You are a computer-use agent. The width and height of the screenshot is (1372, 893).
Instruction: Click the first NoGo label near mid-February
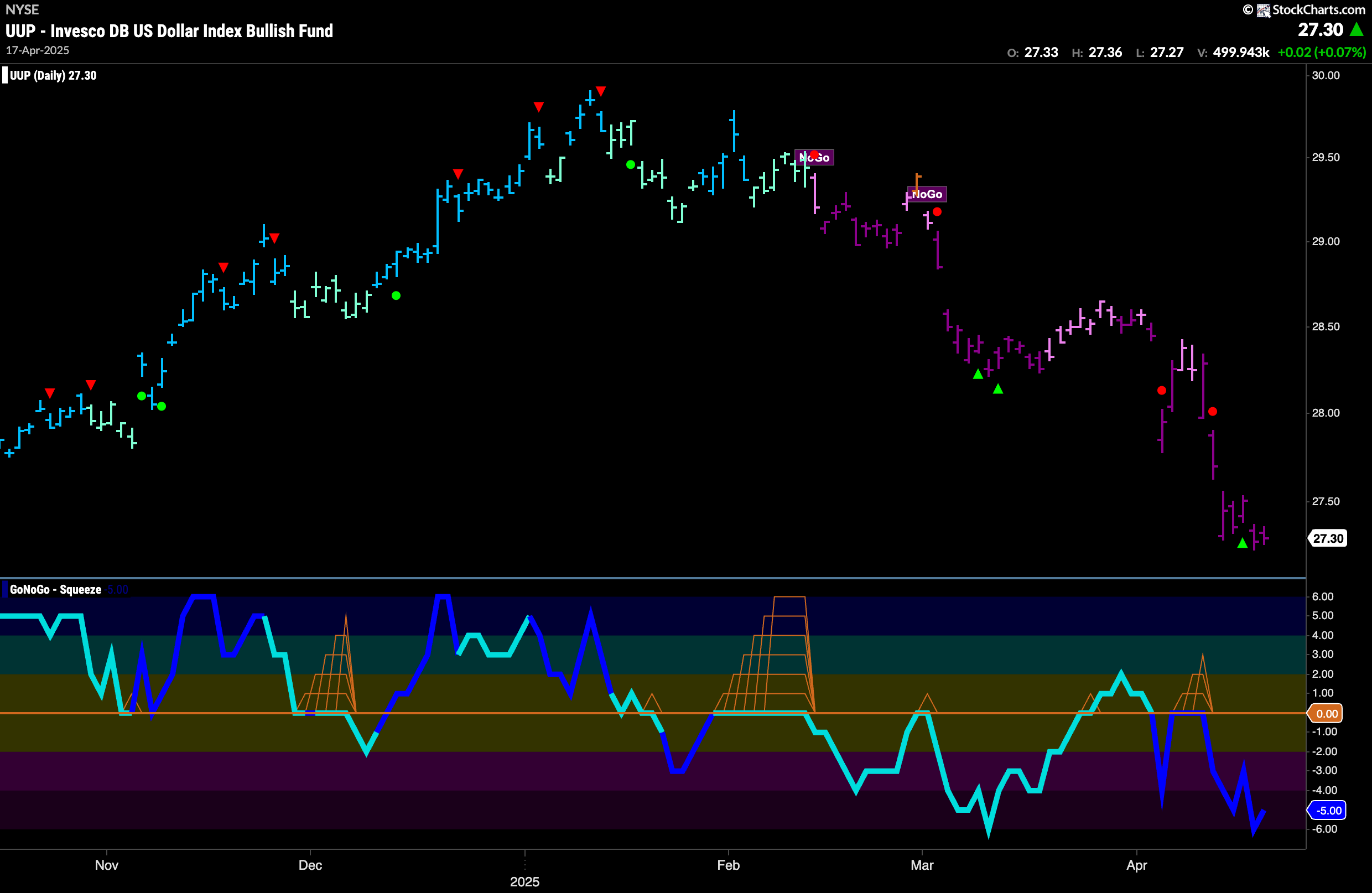(814, 157)
